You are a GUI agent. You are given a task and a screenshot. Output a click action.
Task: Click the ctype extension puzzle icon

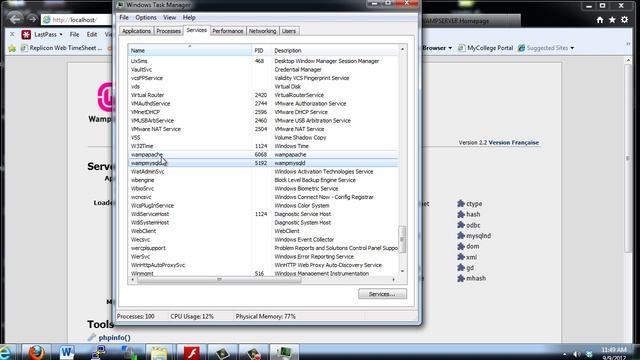[x=461, y=203]
